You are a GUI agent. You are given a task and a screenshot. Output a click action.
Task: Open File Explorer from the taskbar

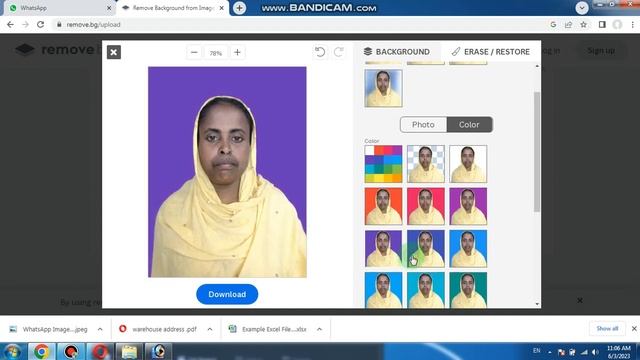(x=129, y=351)
